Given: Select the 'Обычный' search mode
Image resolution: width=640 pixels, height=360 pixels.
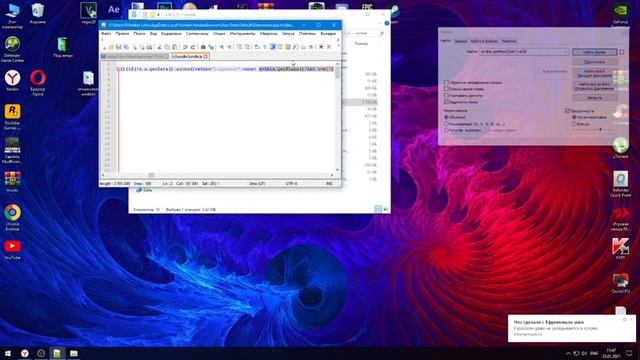Looking at the screenshot, I should pyautogui.click(x=446, y=117).
